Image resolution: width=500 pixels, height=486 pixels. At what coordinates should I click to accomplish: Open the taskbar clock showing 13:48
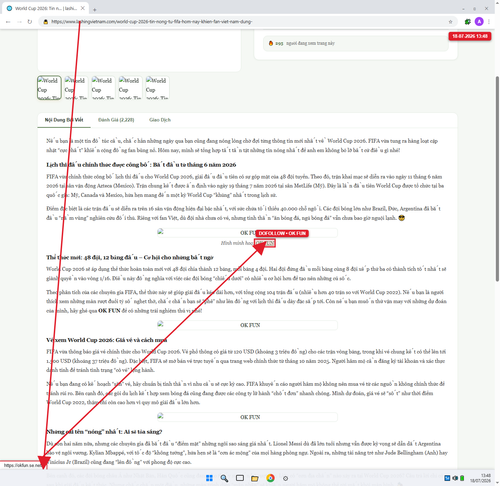click(480, 478)
